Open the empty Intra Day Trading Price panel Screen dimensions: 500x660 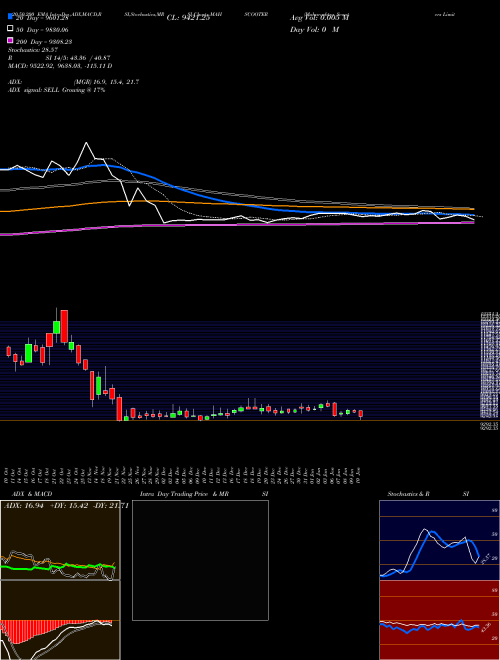point(200,560)
